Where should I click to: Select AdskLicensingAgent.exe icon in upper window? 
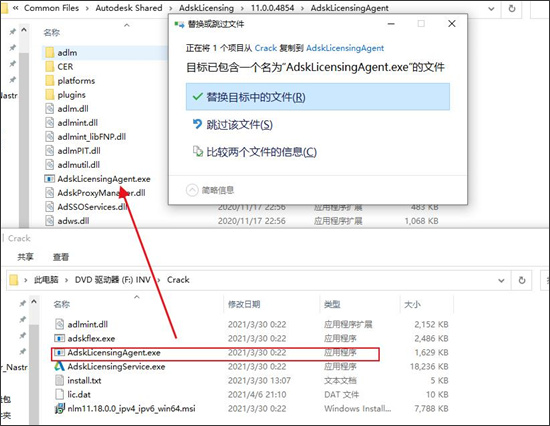point(49,179)
